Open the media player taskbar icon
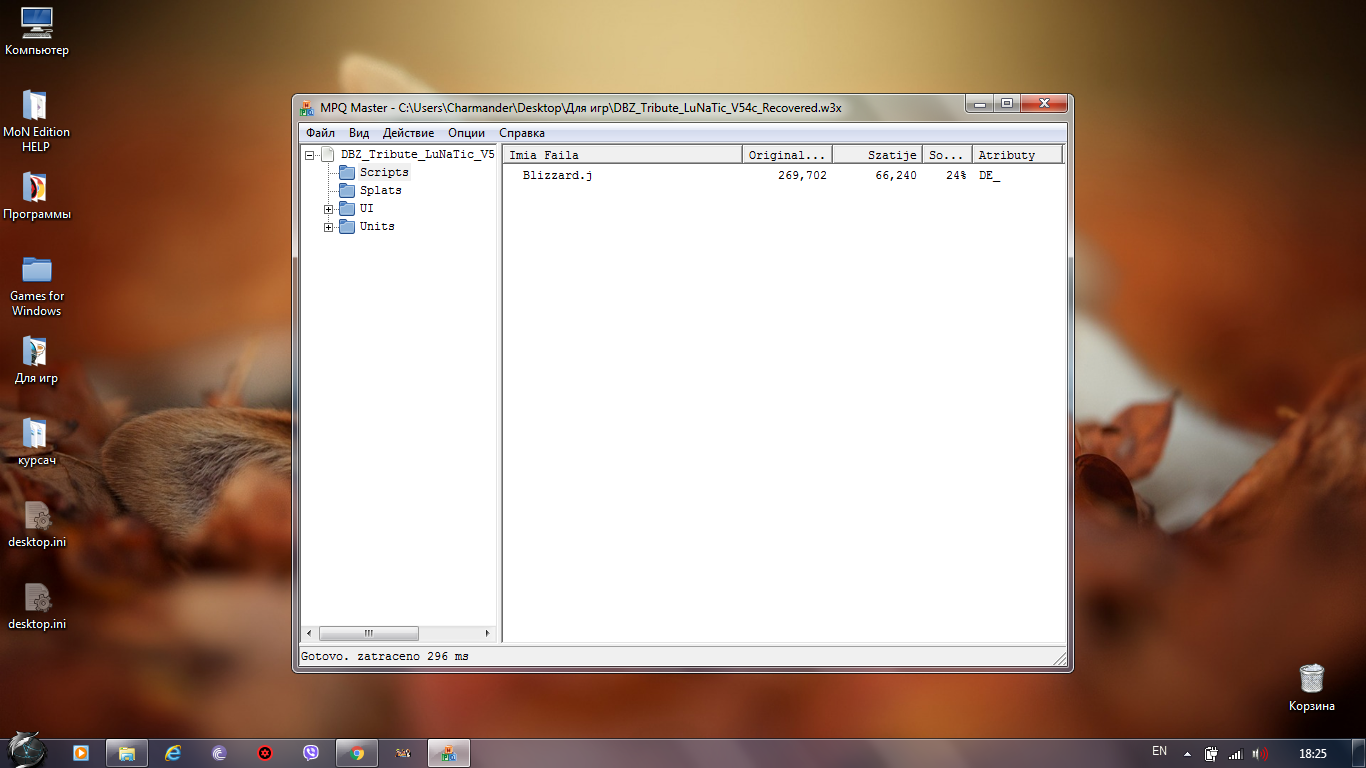1366x768 pixels. click(x=81, y=753)
